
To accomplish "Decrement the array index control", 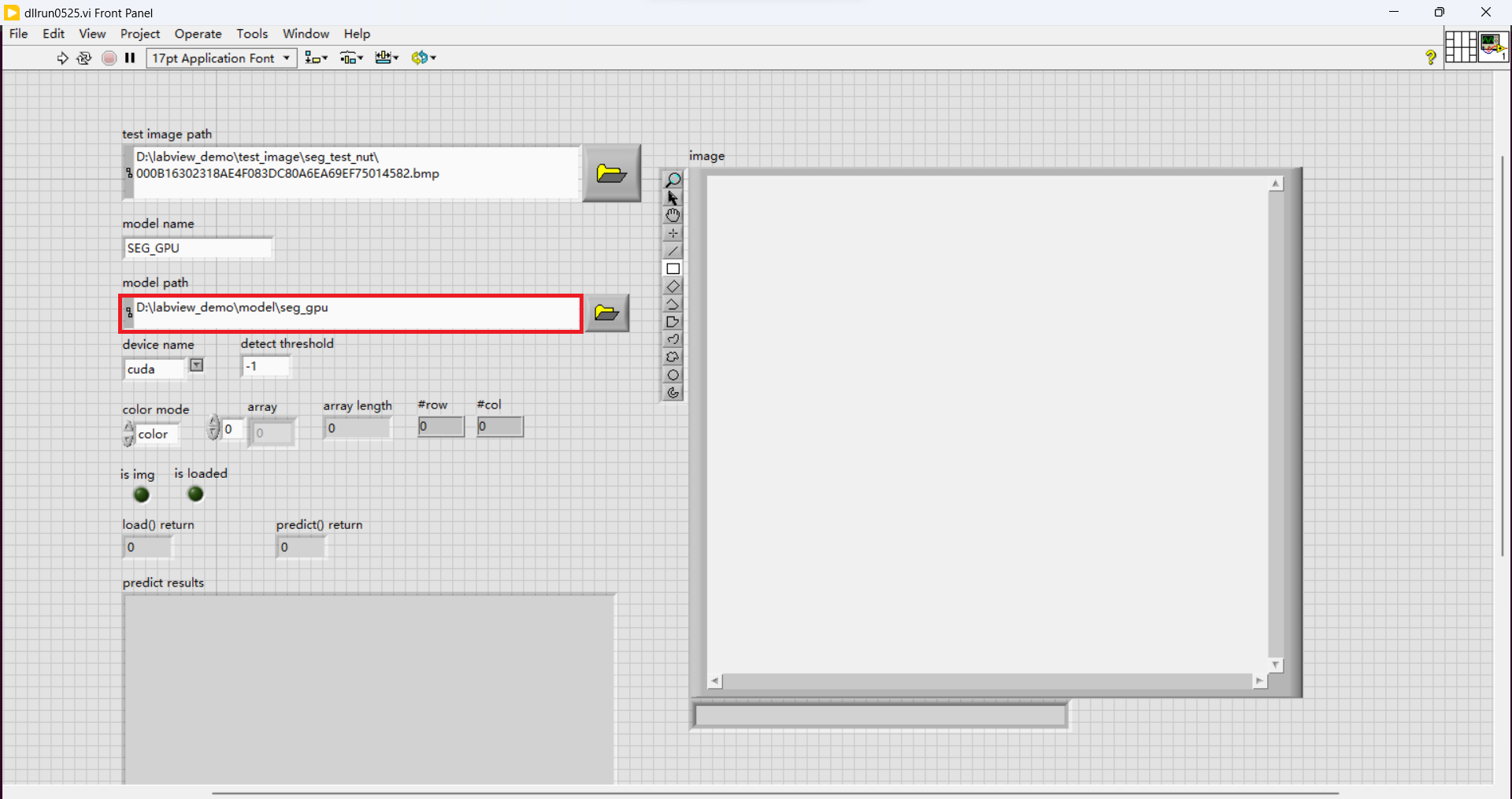I will pos(213,434).
